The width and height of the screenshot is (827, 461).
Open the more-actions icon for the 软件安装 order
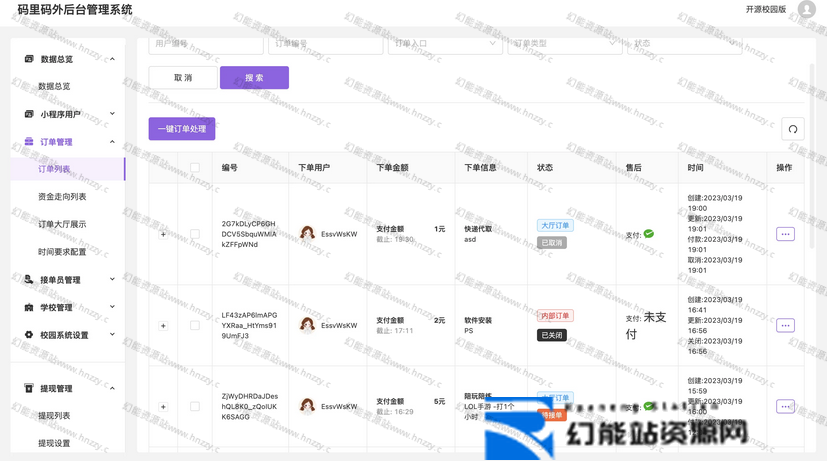(x=785, y=325)
